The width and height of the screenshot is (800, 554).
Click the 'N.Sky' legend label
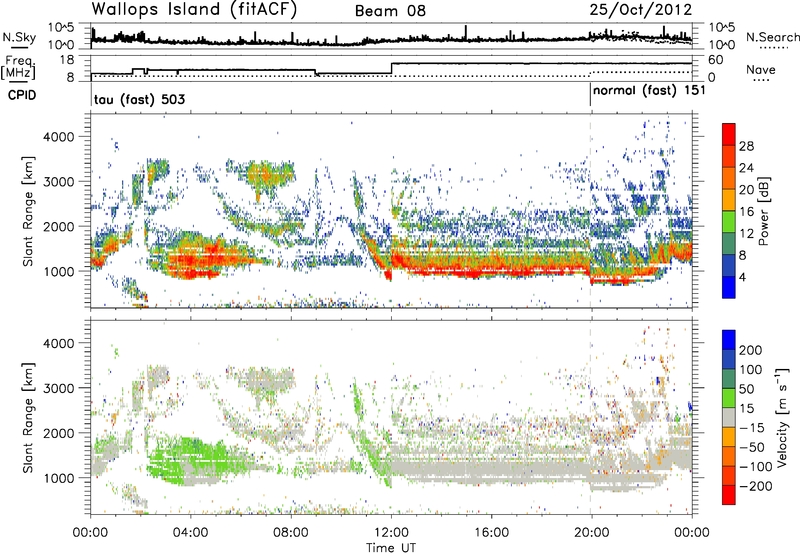(19, 37)
